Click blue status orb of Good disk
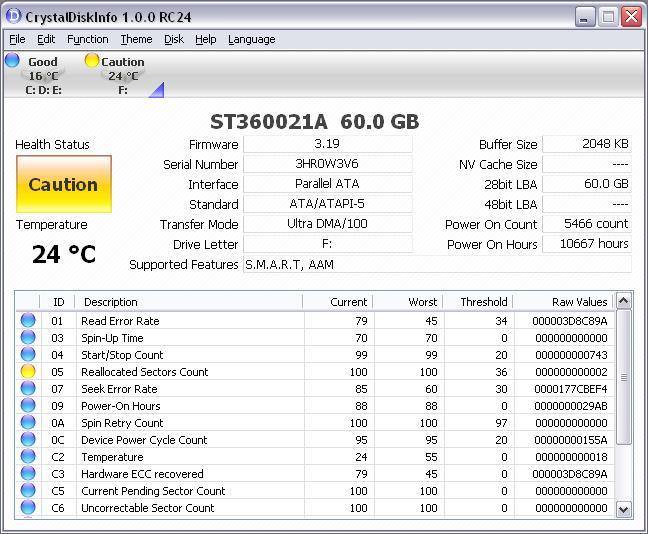 (x=12, y=60)
